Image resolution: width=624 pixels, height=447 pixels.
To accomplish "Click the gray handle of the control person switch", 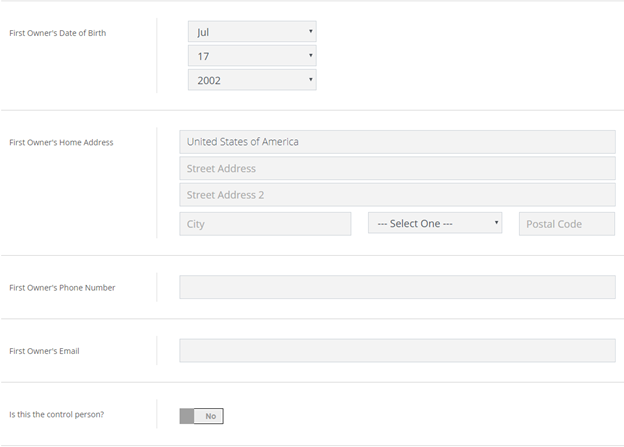I will [x=187, y=415].
